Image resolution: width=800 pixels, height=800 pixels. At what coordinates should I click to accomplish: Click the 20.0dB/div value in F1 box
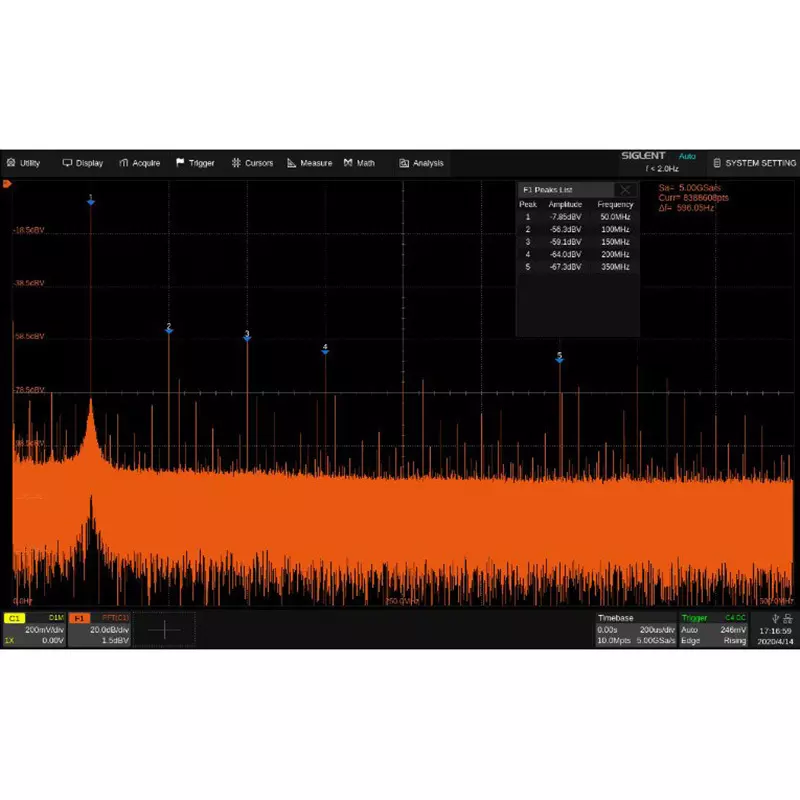[109, 630]
